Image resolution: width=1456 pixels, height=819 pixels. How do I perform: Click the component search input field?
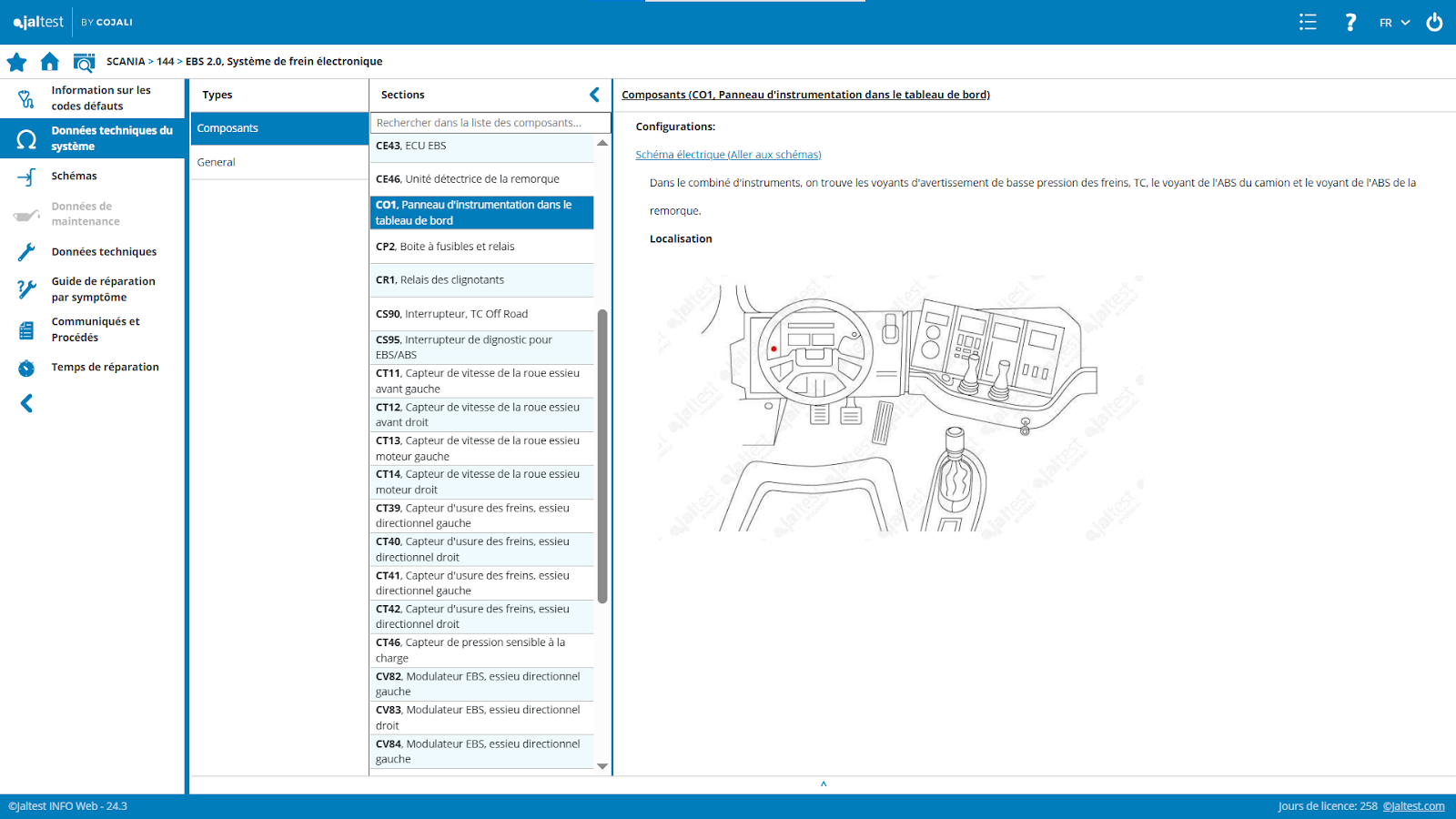490,123
